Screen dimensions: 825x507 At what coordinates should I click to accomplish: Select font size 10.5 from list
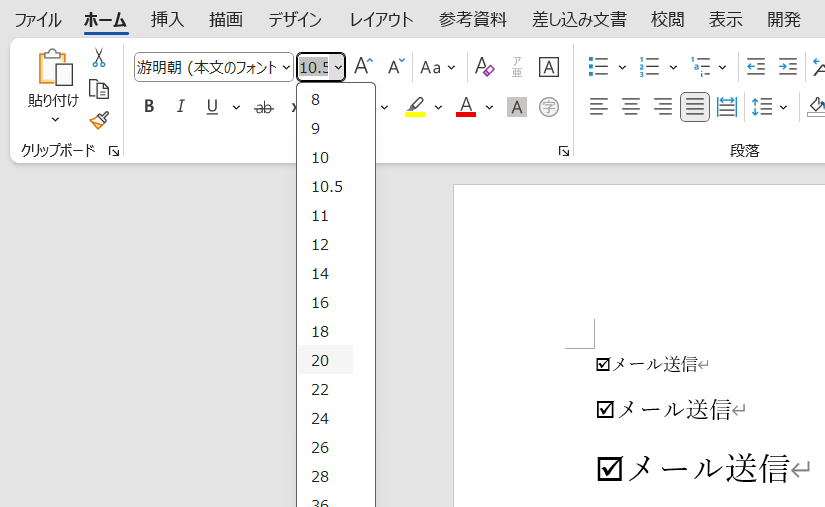pos(326,187)
